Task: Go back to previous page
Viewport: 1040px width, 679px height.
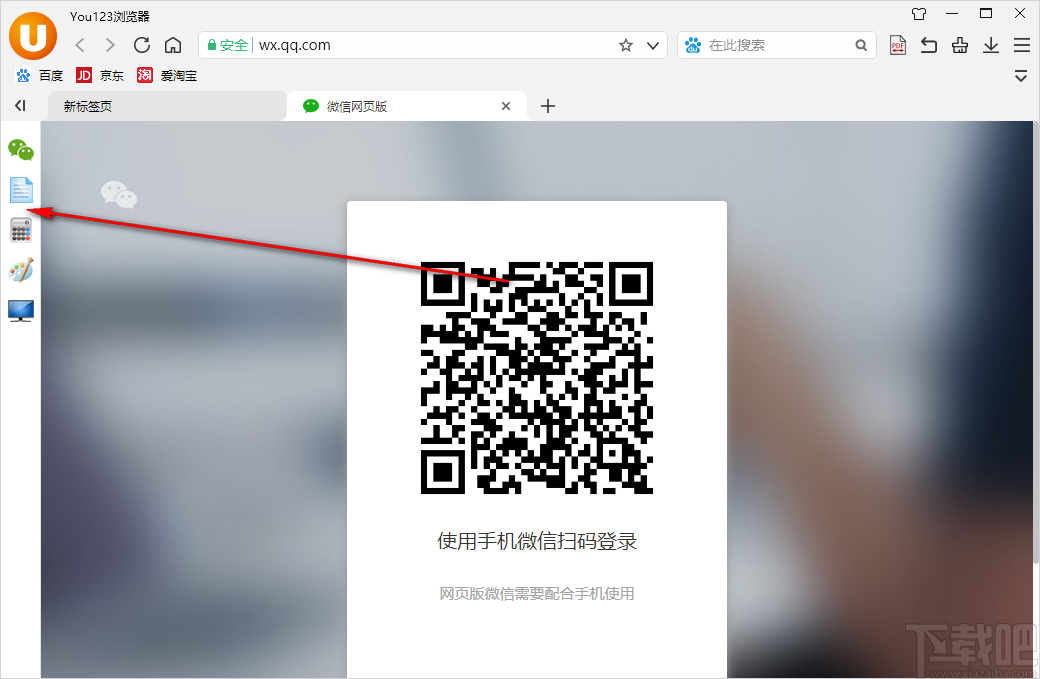Action: coord(80,45)
